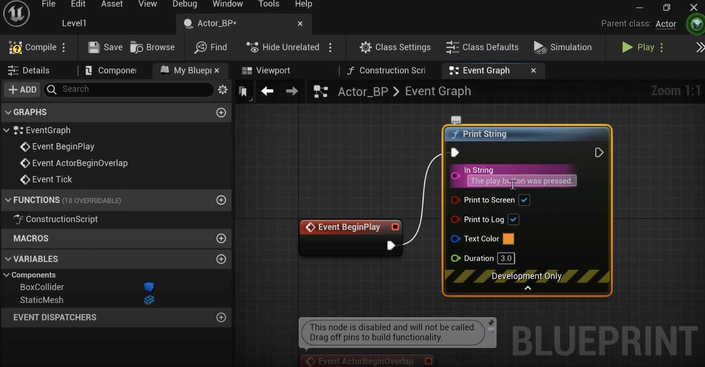Switch to the Components tab

pos(111,71)
